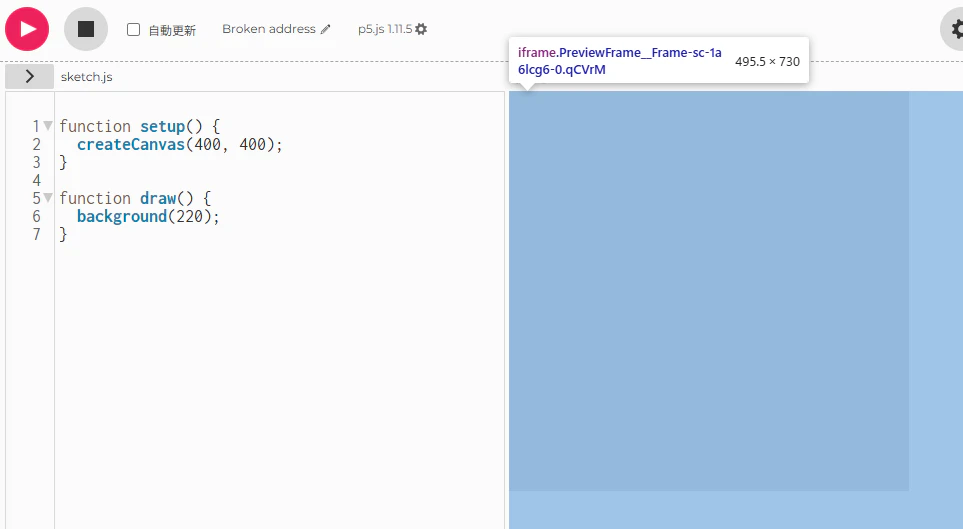Collapse the setup function fold arrow

[x=48, y=126]
